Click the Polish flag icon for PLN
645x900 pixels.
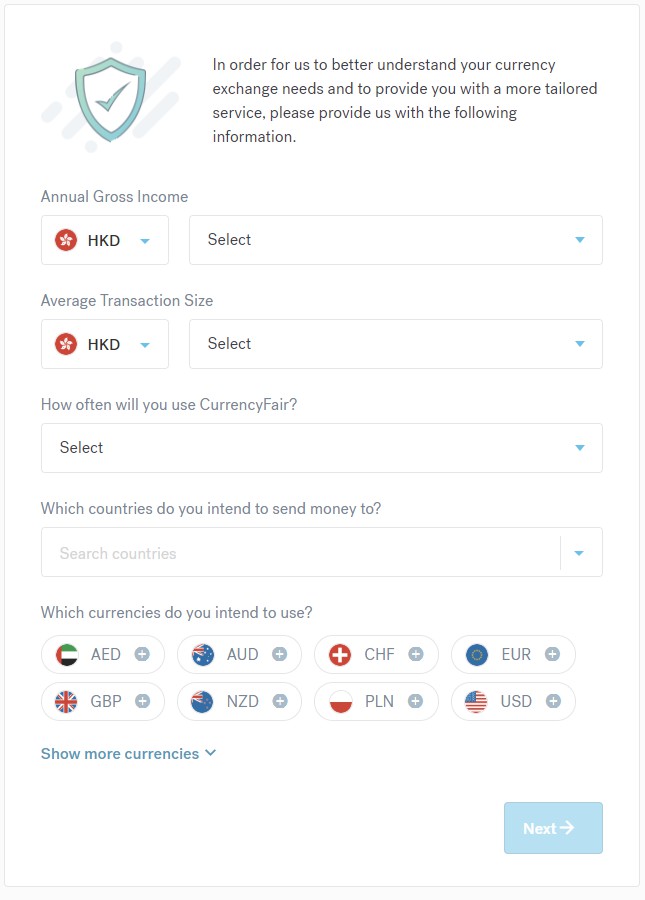(x=340, y=701)
